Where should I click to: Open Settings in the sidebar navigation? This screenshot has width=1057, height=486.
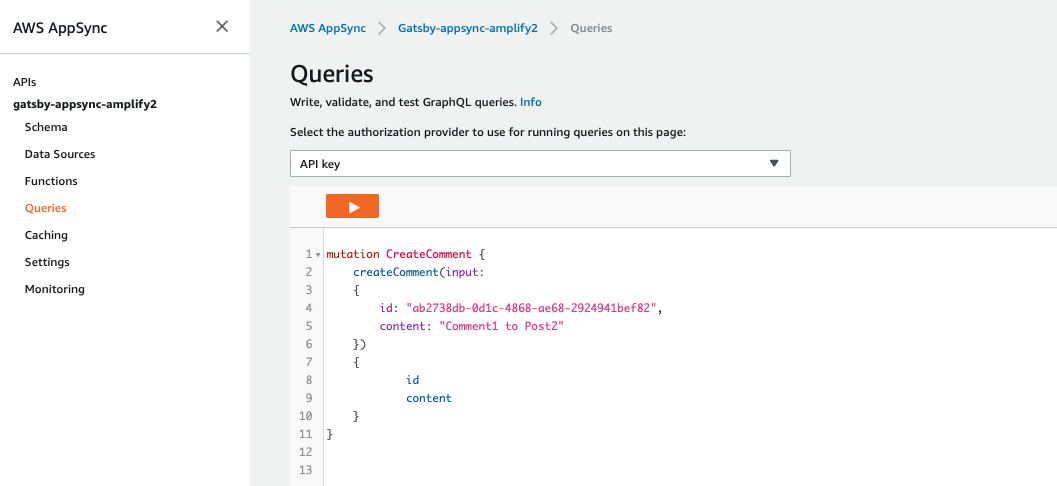point(47,262)
